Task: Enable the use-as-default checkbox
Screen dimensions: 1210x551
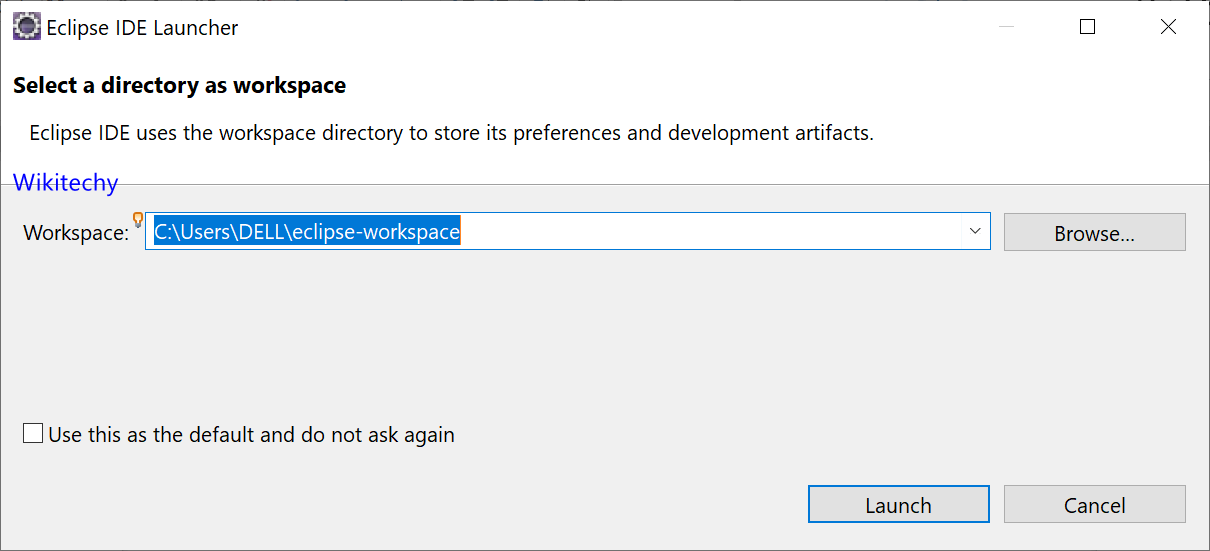Action: coord(33,434)
